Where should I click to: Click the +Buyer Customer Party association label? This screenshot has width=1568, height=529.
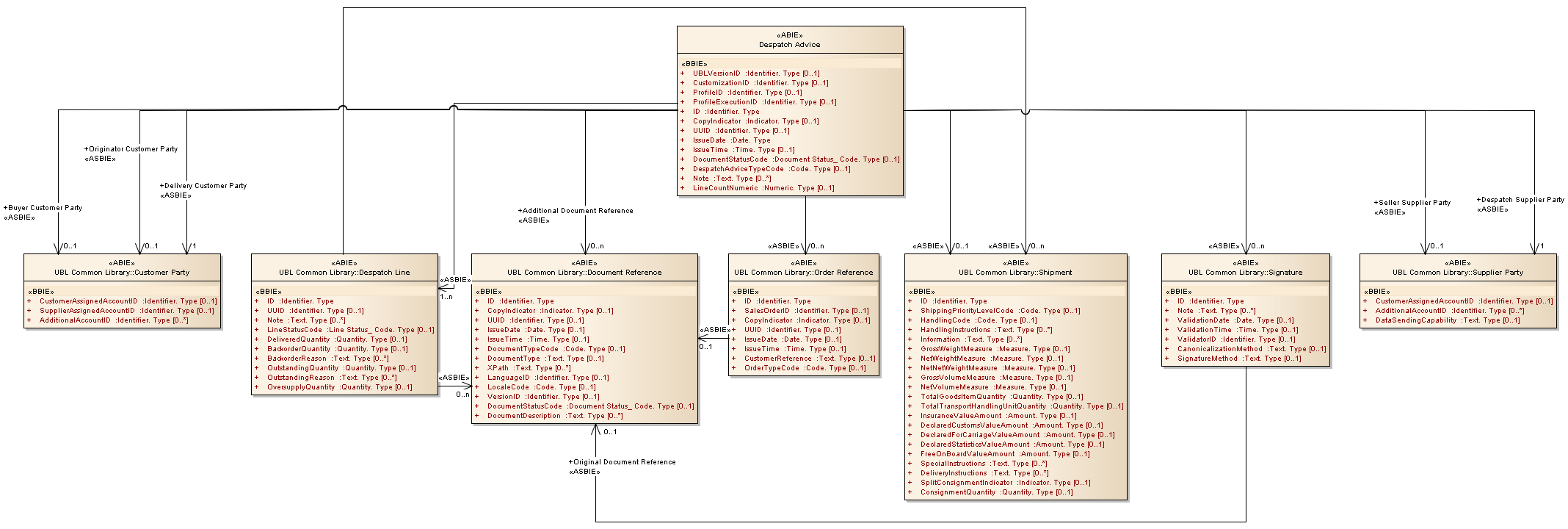click(45, 208)
